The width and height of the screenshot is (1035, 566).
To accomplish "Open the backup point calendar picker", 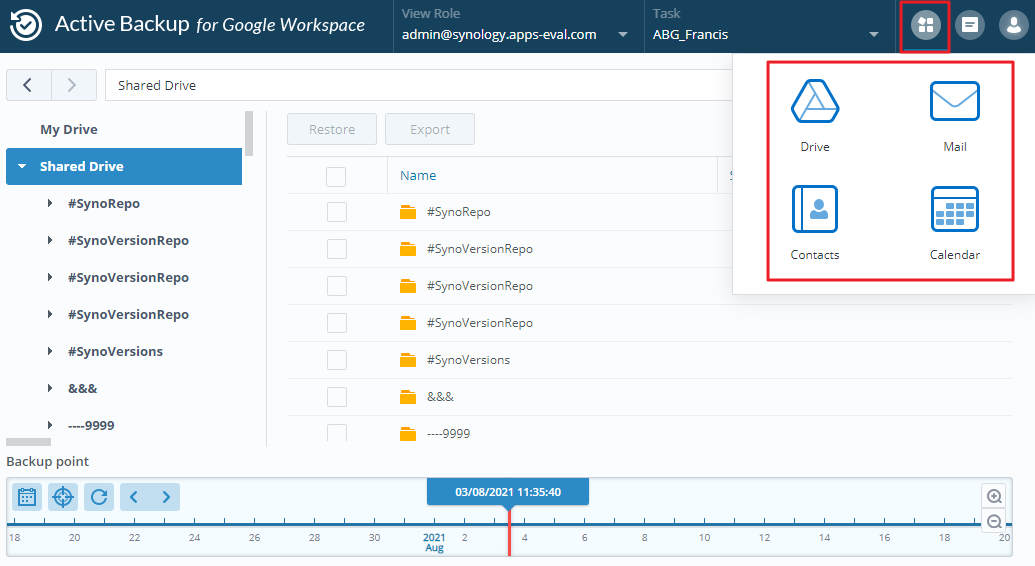I will [27, 497].
